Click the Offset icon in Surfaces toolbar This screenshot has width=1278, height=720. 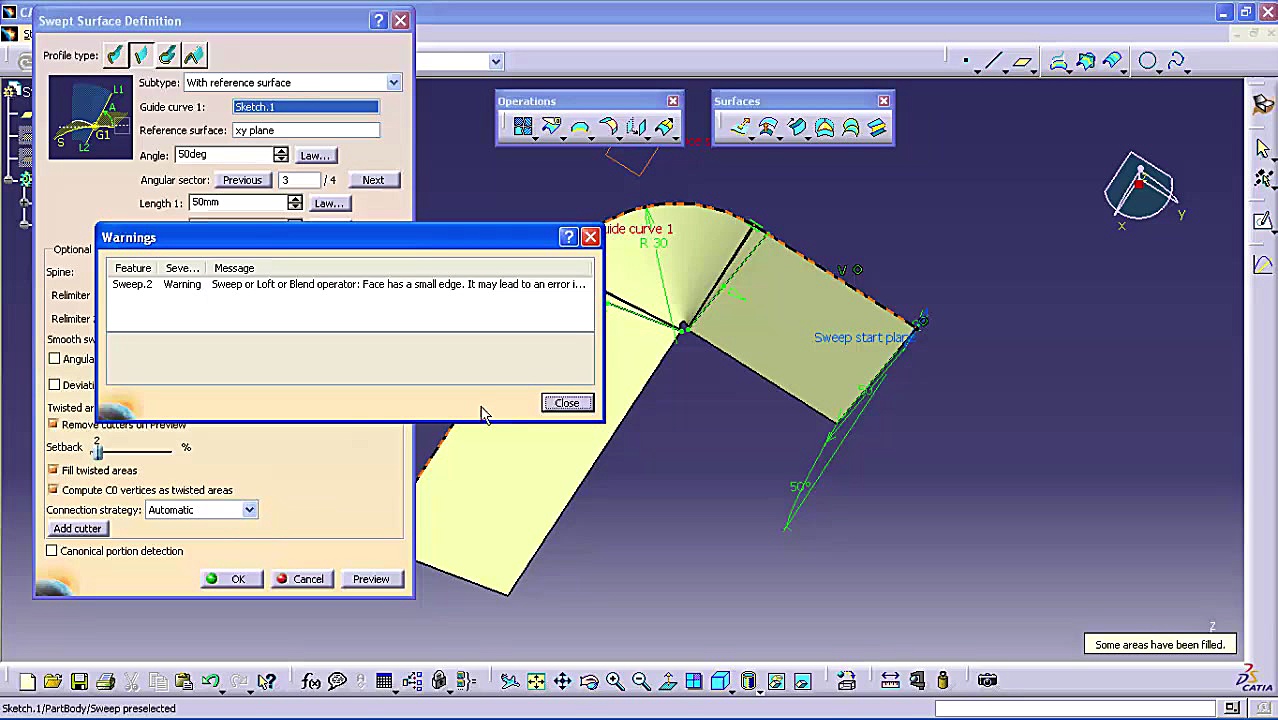click(768, 126)
